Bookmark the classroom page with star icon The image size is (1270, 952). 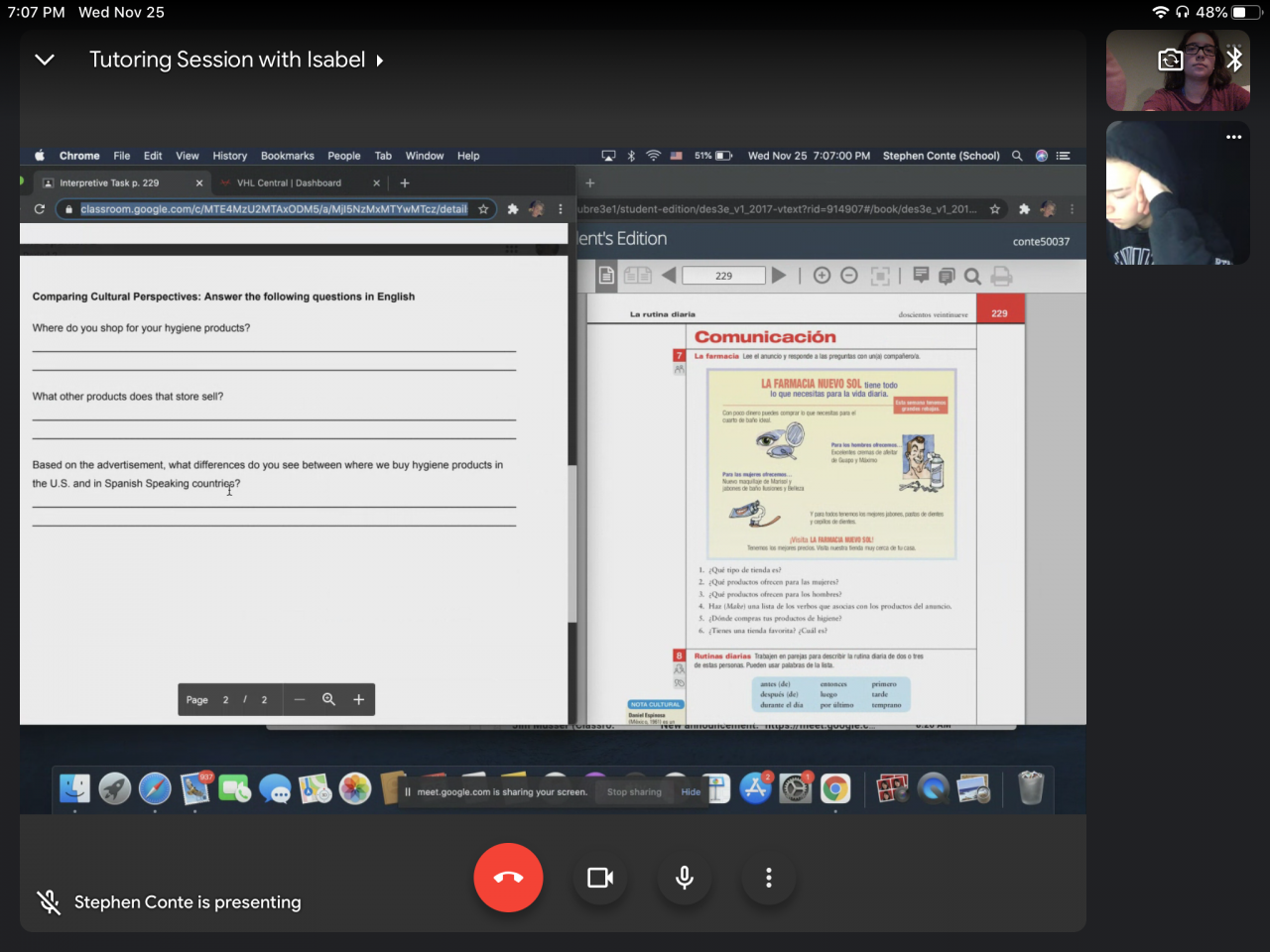pos(483,209)
